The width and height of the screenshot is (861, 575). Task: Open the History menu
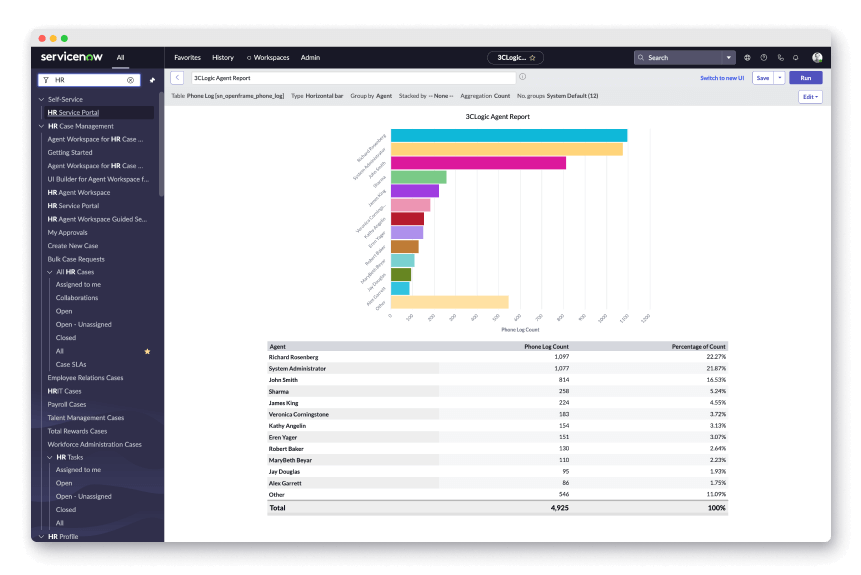[223, 58]
